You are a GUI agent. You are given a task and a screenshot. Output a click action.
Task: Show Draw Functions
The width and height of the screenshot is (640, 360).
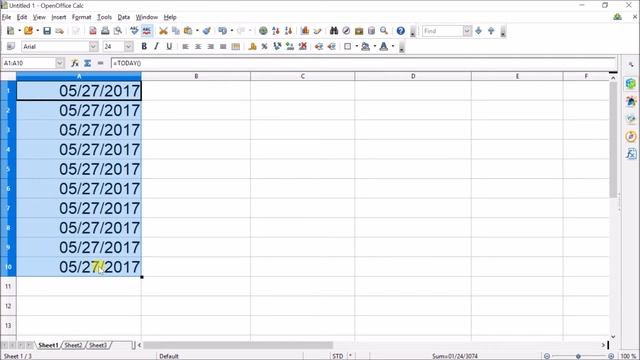pos(317,31)
